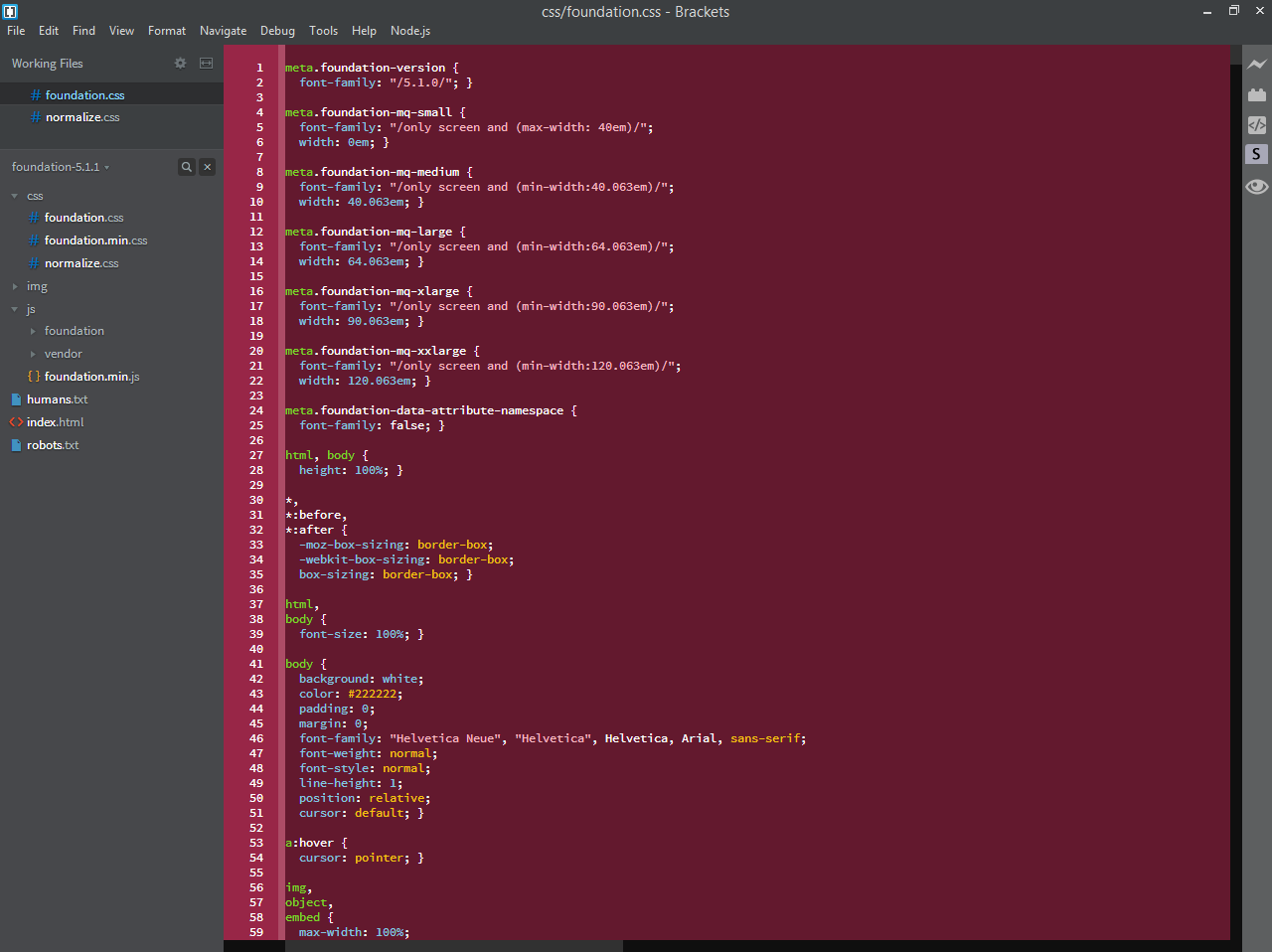Click the a:hover selector text
The image size is (1272, 952).
(x=309, y=843)
